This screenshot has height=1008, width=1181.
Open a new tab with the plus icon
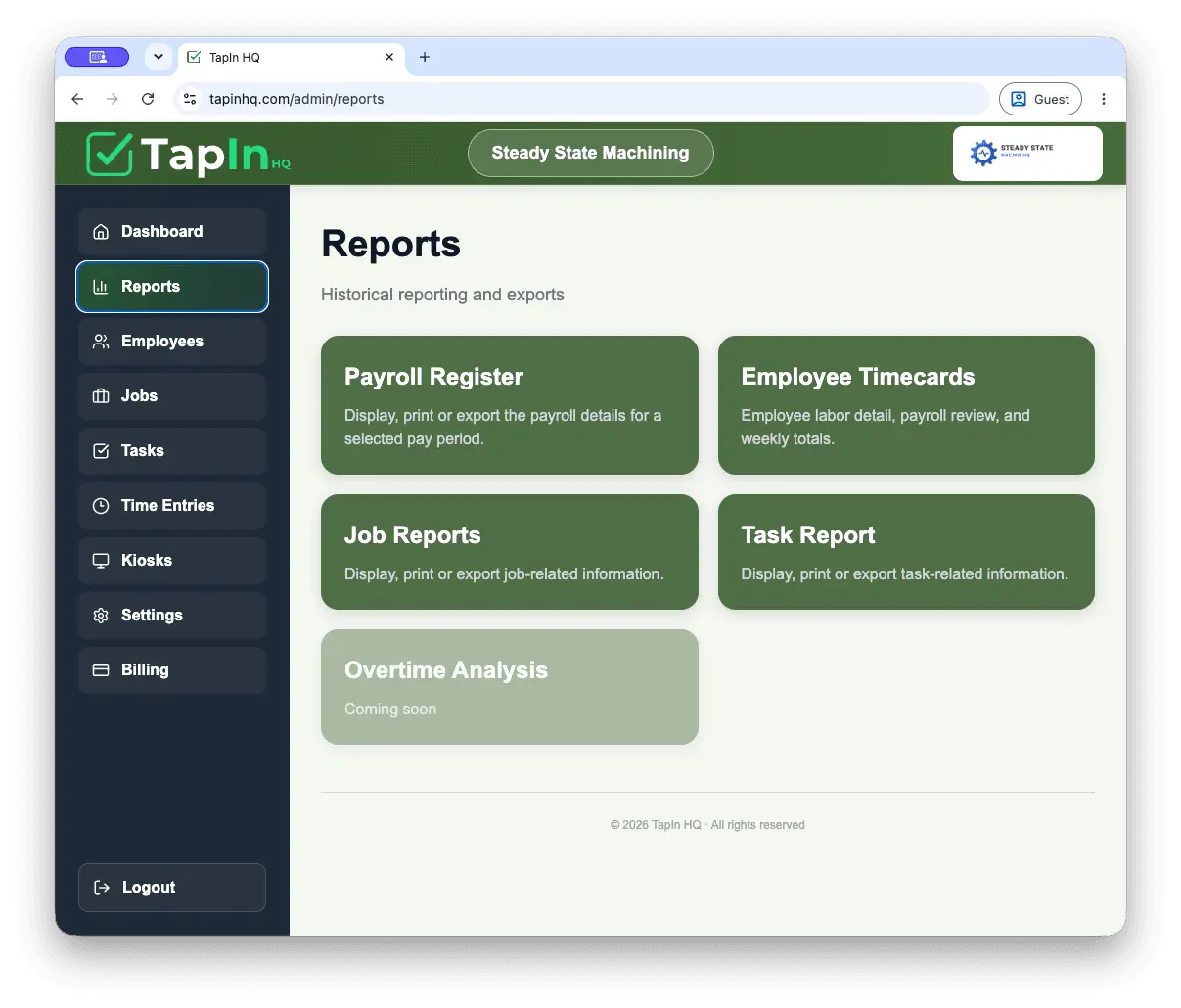tap(425, 57)
